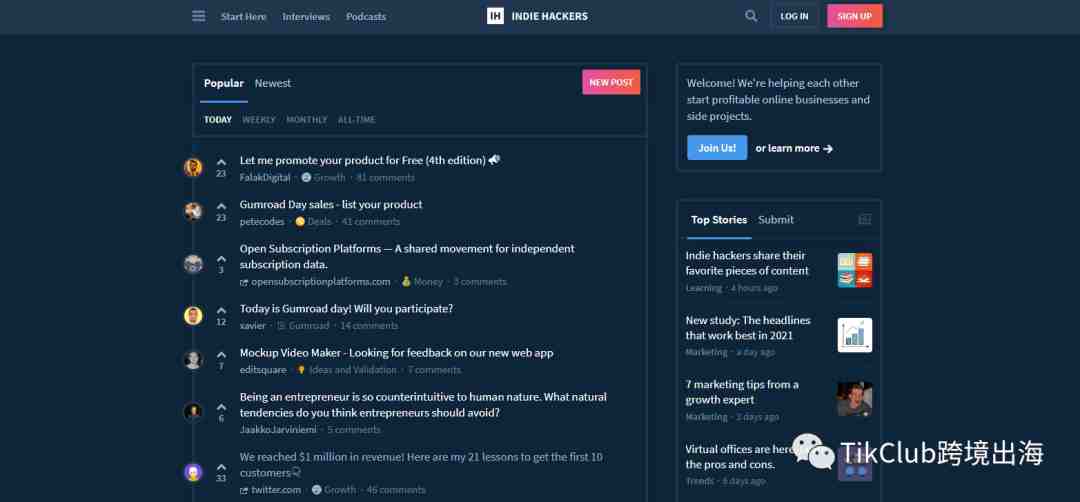1080x502 pixels.
Task: Click the LOG IN button
Action: tap(794, 16)
